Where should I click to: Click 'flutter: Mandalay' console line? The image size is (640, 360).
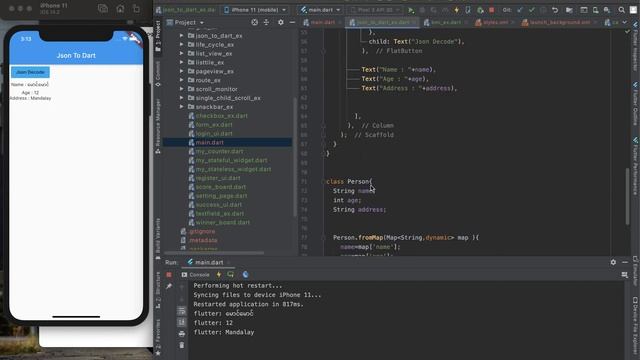[x=224, y=332]
